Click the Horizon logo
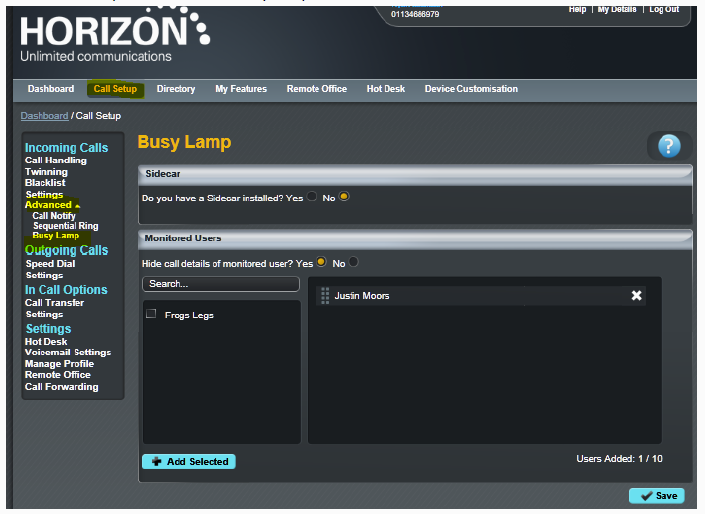This screenshot has width=705, height=514. coord(115,34)
